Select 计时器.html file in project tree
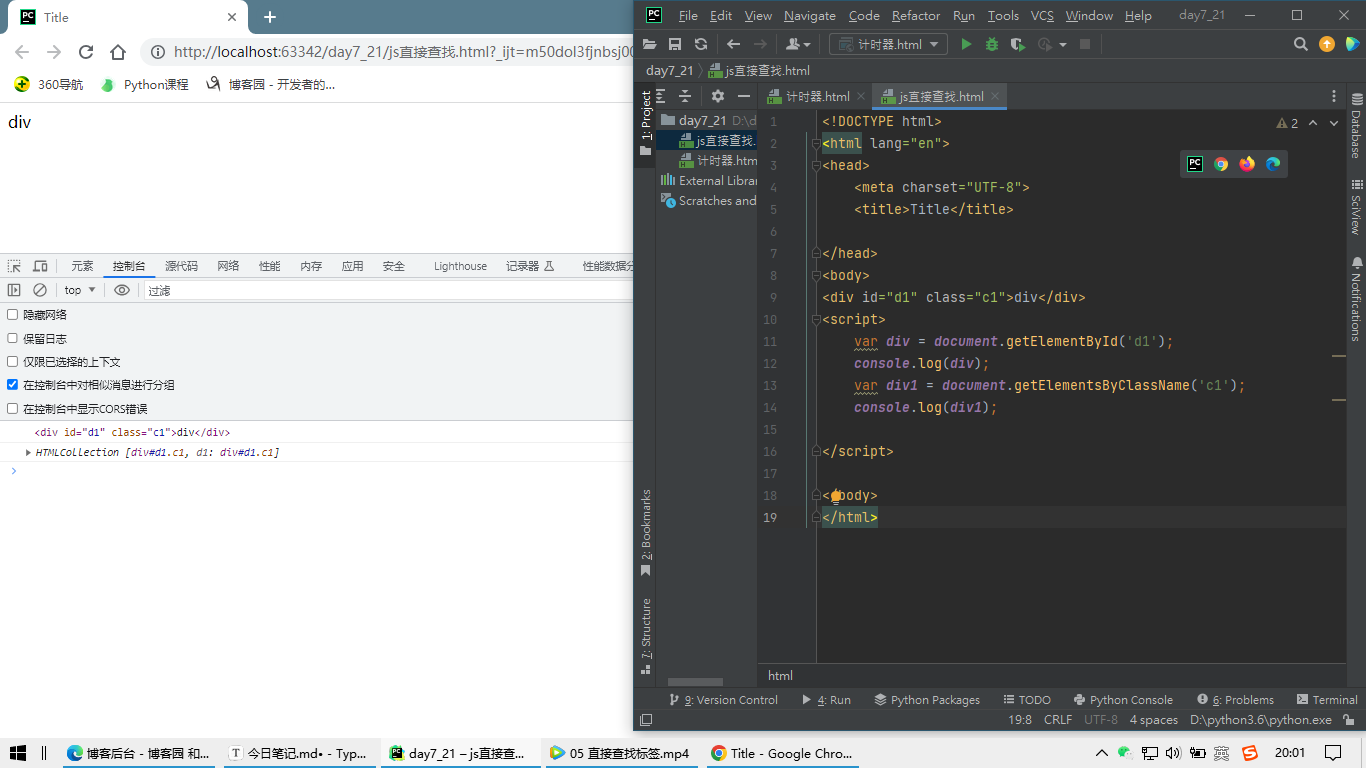 point(718,160)
